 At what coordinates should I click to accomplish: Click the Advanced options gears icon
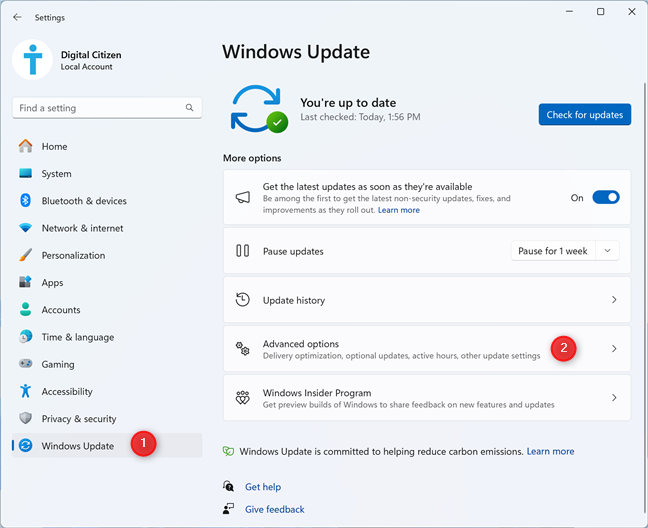[243, 348]
